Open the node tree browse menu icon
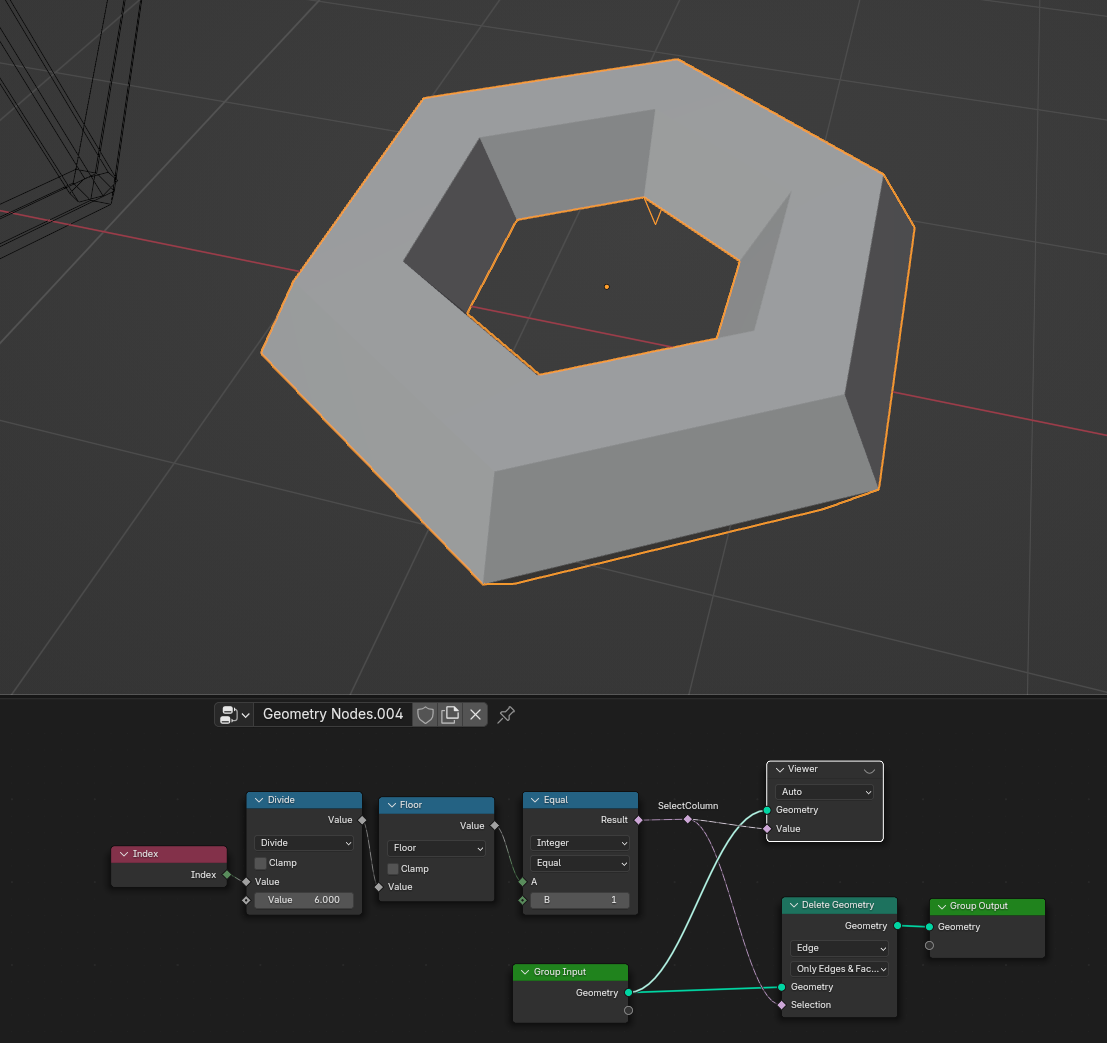The height and width of the screenshot is (1043, 1107). pos(234,715)
